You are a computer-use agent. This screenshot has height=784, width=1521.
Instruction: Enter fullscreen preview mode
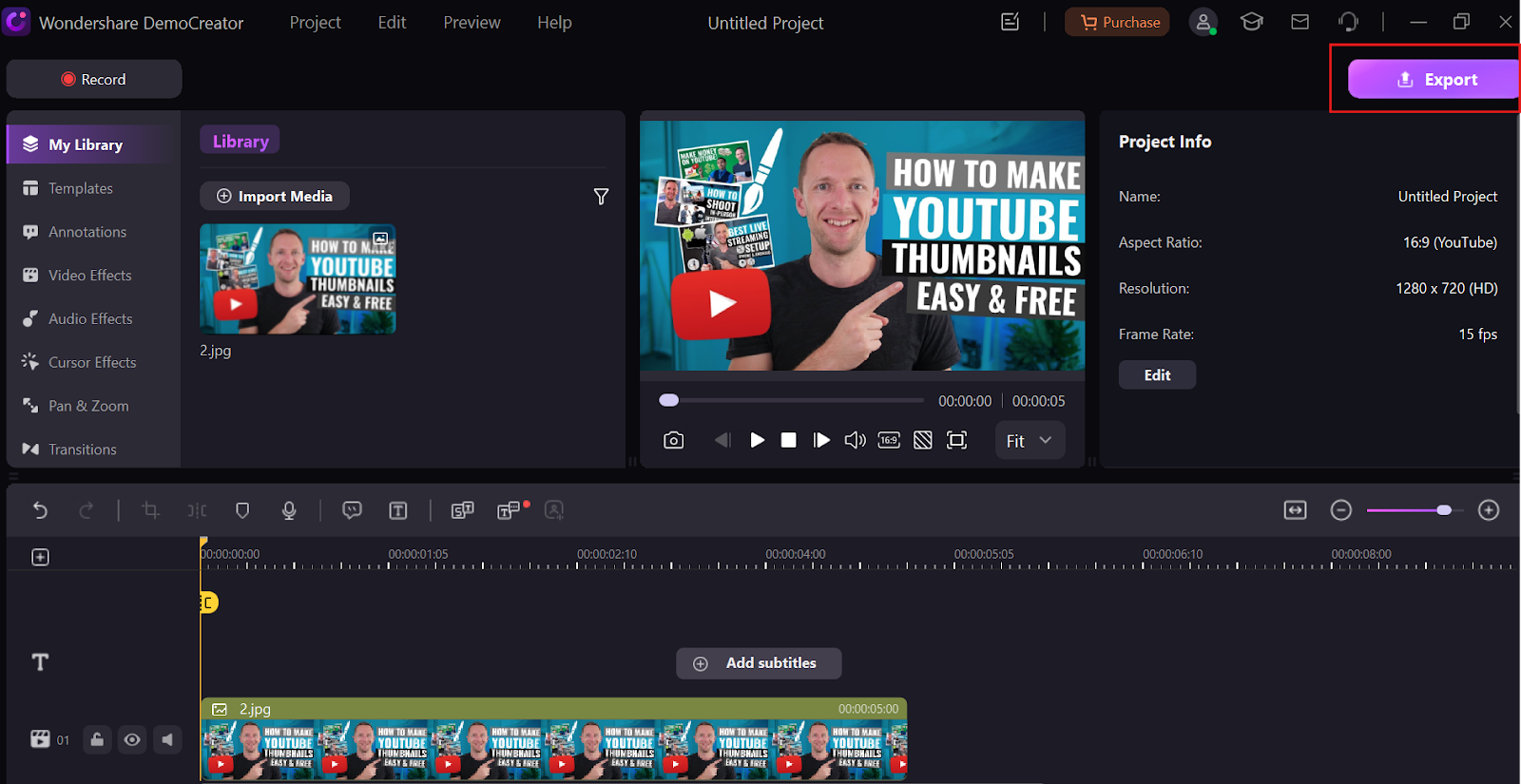click(x=956, y=440)
